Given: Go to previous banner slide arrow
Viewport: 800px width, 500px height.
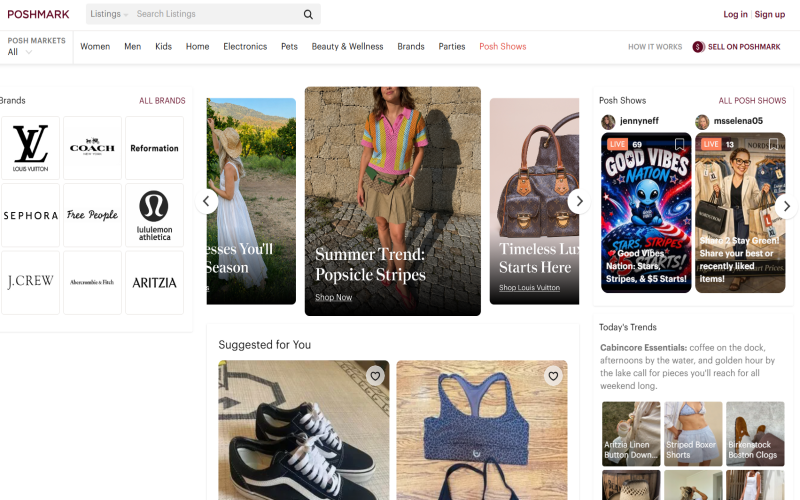Looking at the screenshot, I should (207, 201).
